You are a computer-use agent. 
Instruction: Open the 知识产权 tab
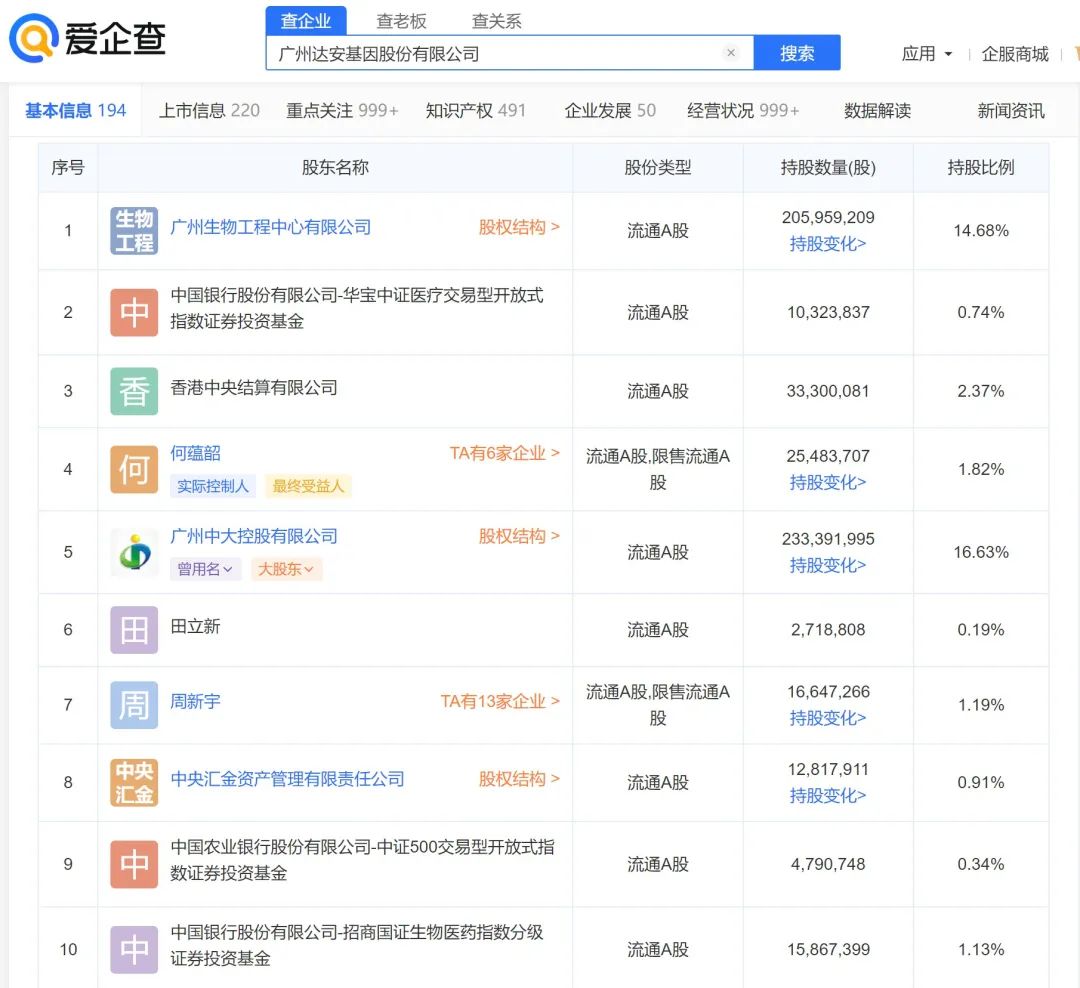coord(475,110)
